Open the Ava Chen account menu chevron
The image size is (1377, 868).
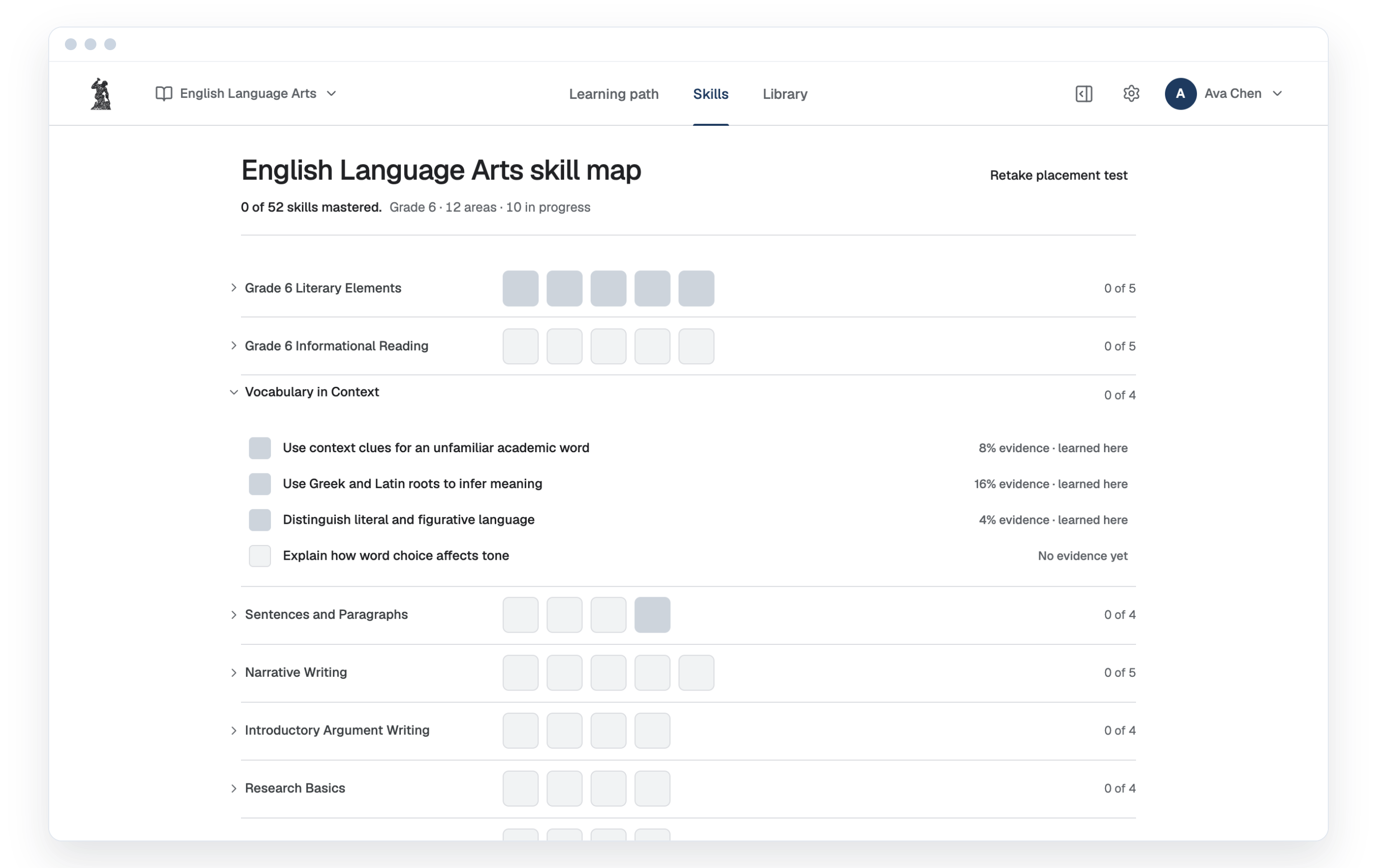1277,94
